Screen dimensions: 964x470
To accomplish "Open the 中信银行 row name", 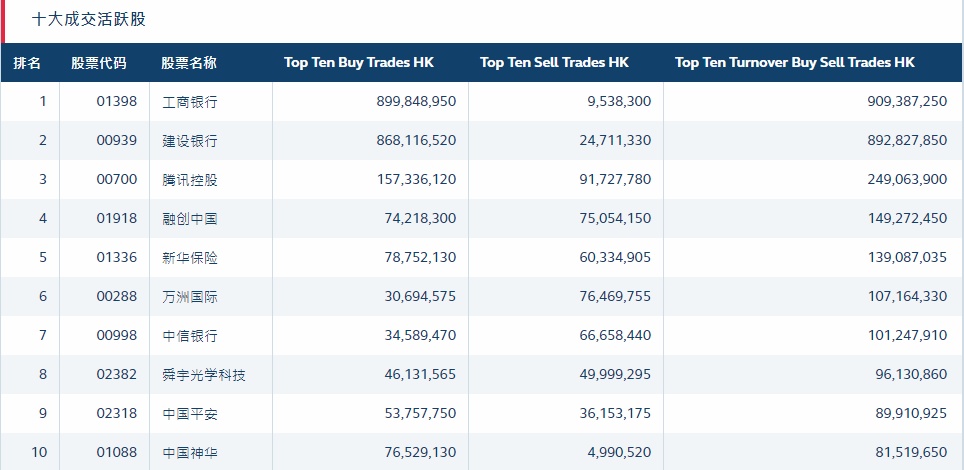I will [x=190, y=336].
